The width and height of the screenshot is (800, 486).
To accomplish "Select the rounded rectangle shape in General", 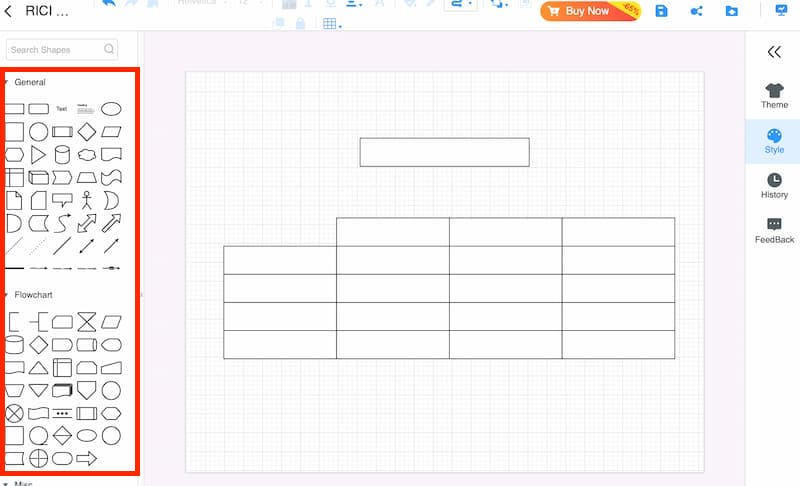I will click(38, 109).
